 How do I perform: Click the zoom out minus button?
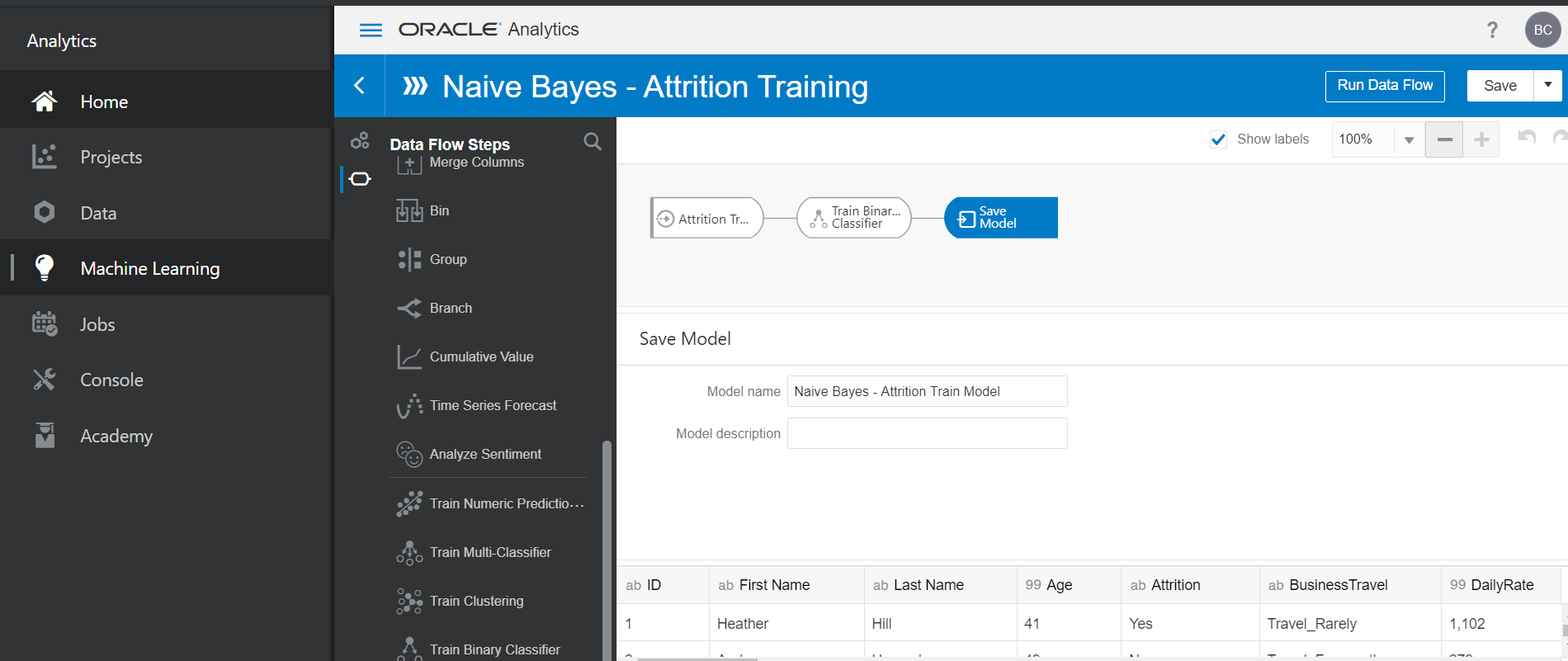pos(1444,139)
